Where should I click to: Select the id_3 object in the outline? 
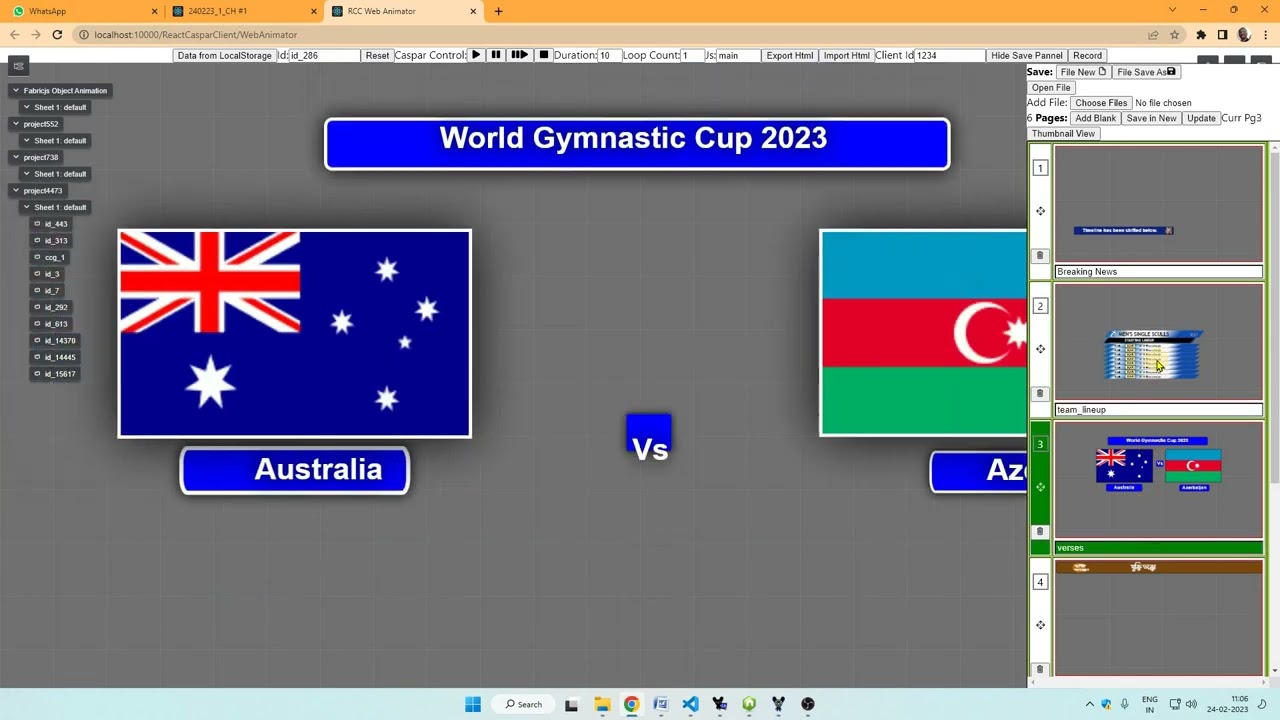[x=47, y=274]
